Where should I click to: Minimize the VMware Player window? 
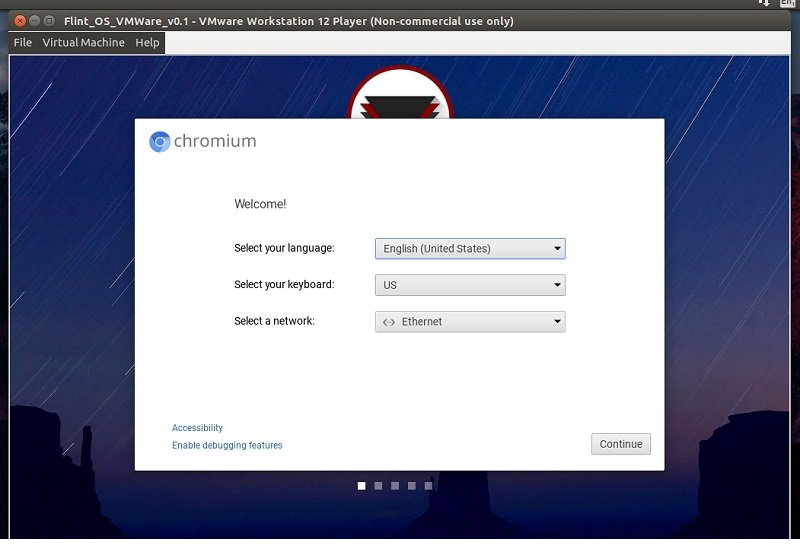[35, 21]
